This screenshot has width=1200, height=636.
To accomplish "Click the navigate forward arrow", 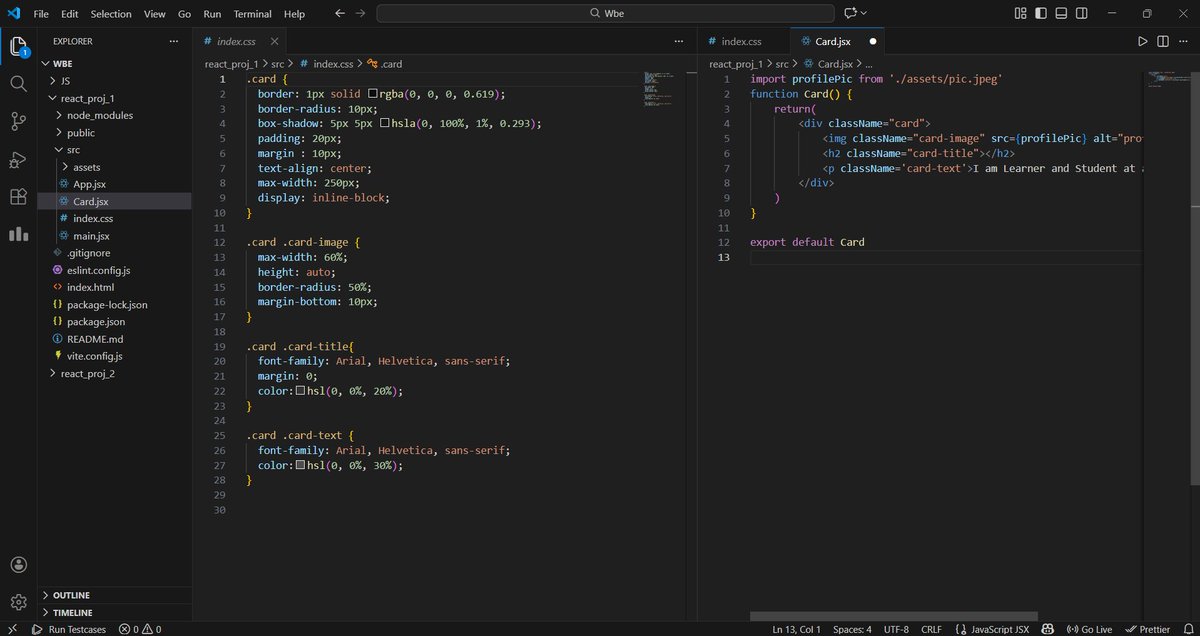I will click(x=360, y=14).
